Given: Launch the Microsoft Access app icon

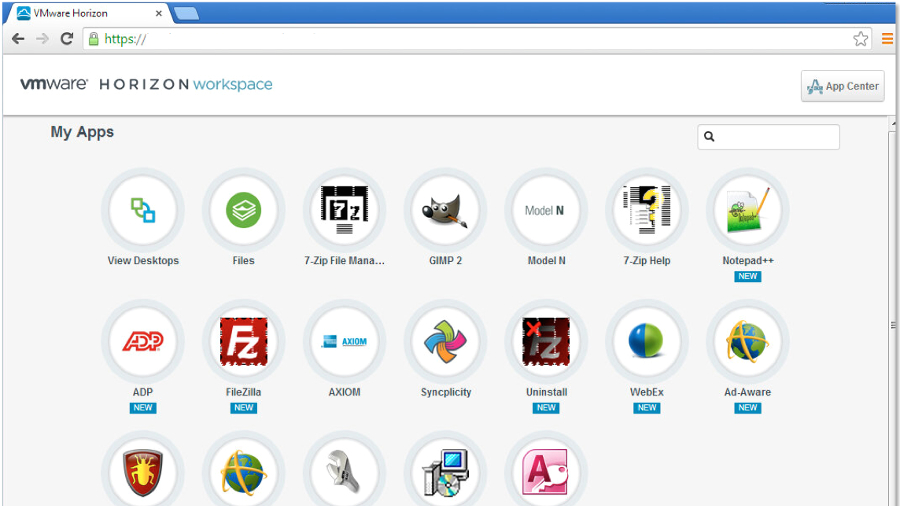Looking at the screenshot, I should coord(546,472).
